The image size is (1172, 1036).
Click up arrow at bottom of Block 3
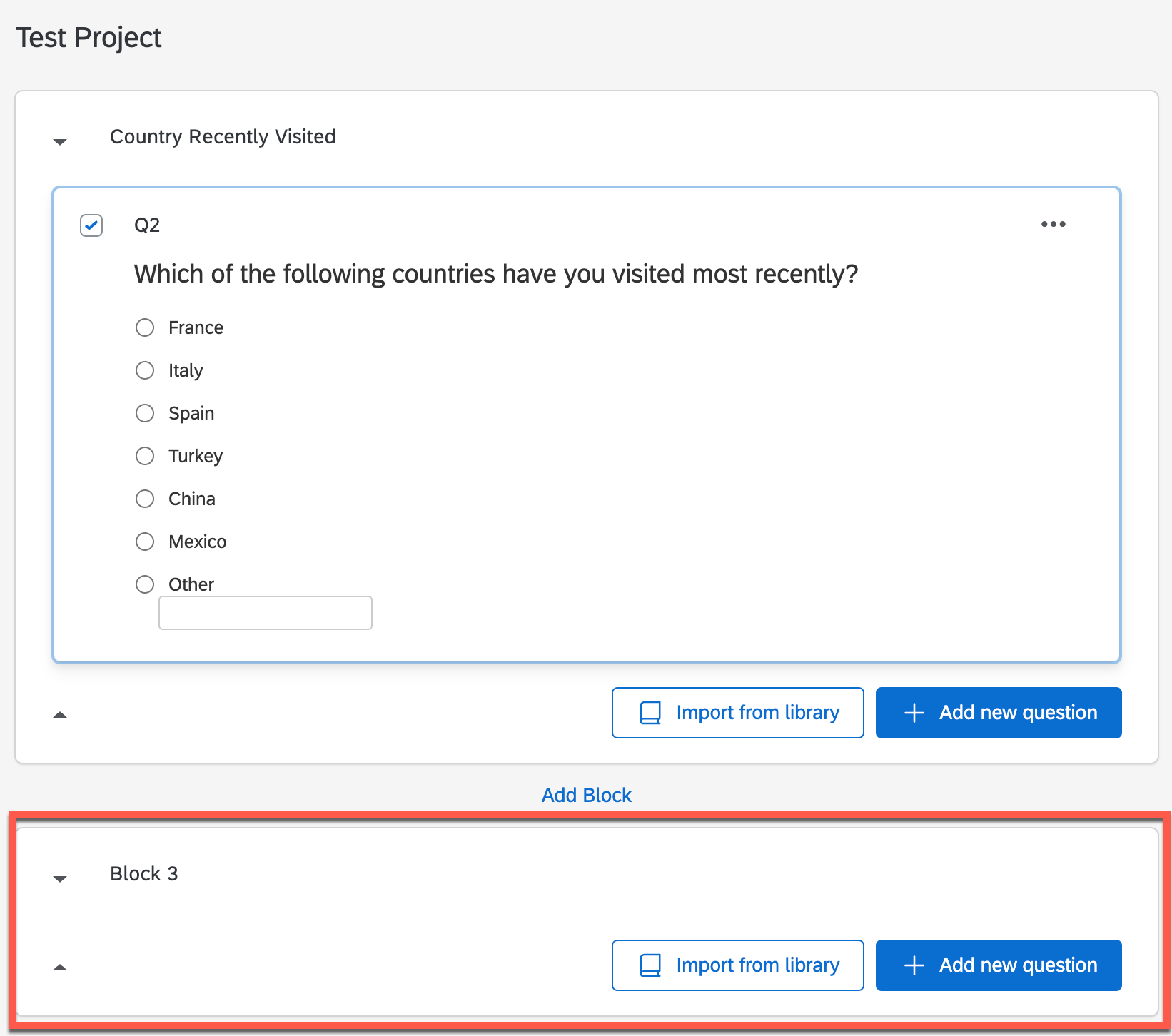click(60, 967)
